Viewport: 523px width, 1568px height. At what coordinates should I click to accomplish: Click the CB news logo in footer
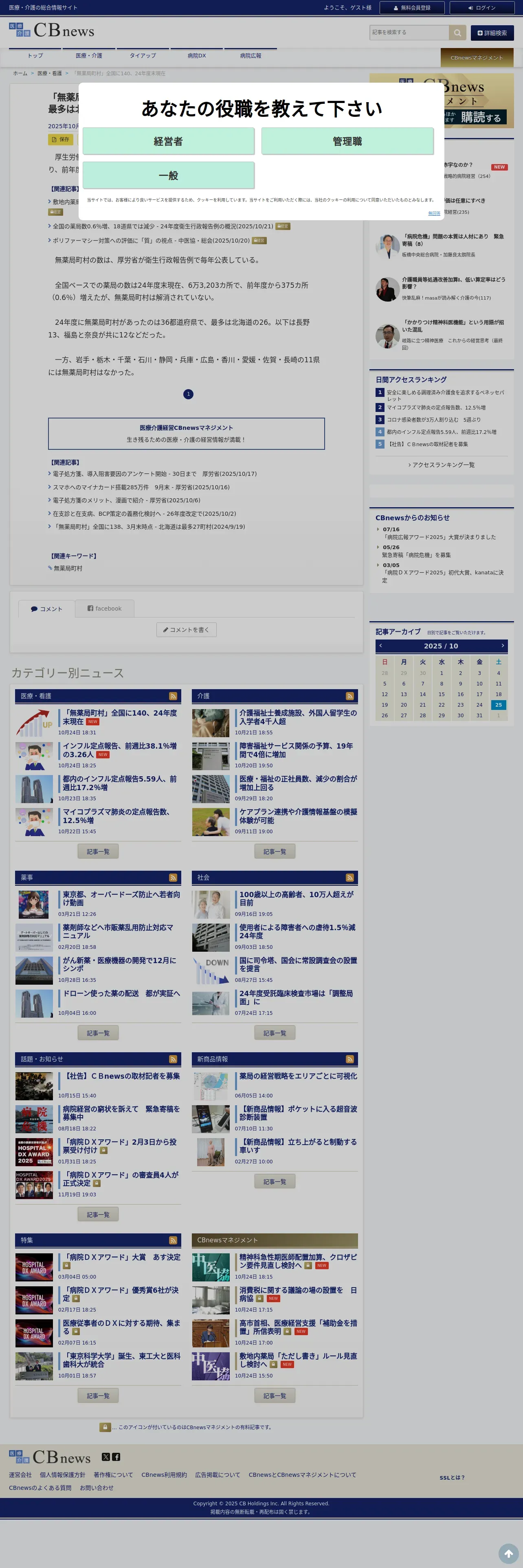click(x=50, y=1456)
